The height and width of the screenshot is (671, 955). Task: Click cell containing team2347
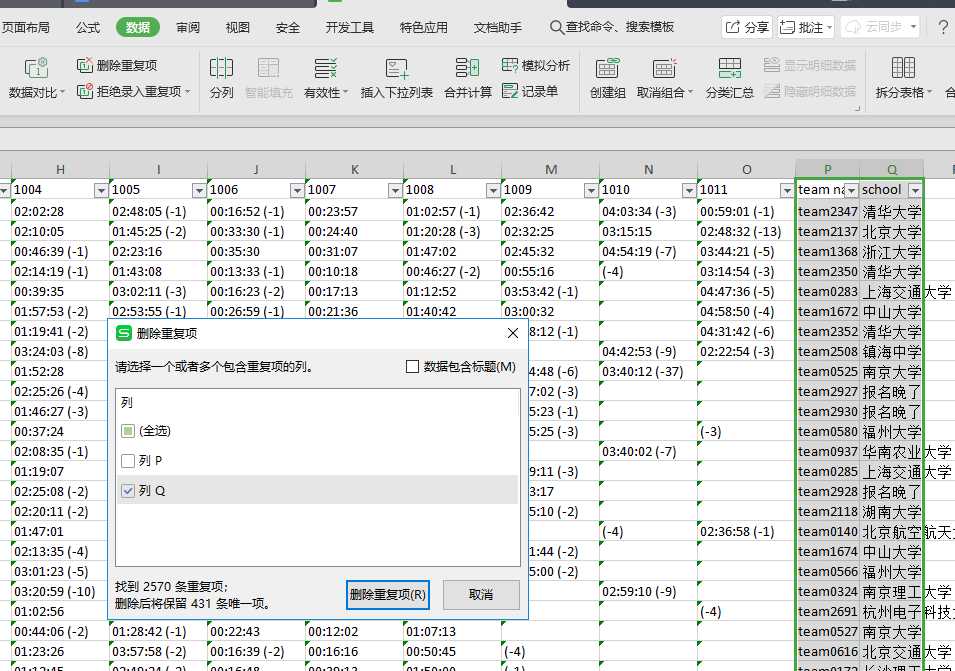(x=827, y=211)
